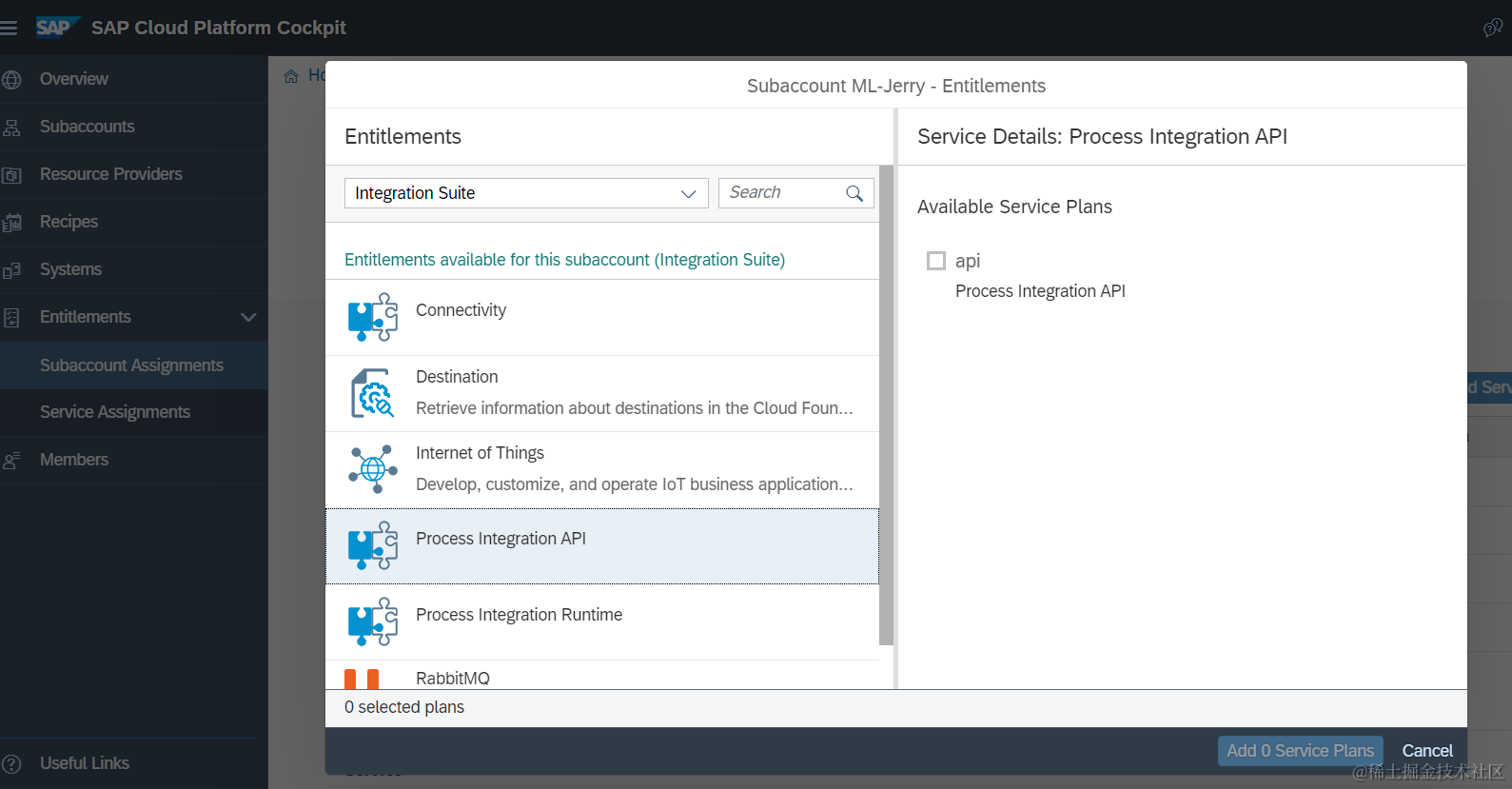This screenshot has height=789, width=1512.
Task: Select the RabbitMQ entitlement
Action: coord(453,678)
